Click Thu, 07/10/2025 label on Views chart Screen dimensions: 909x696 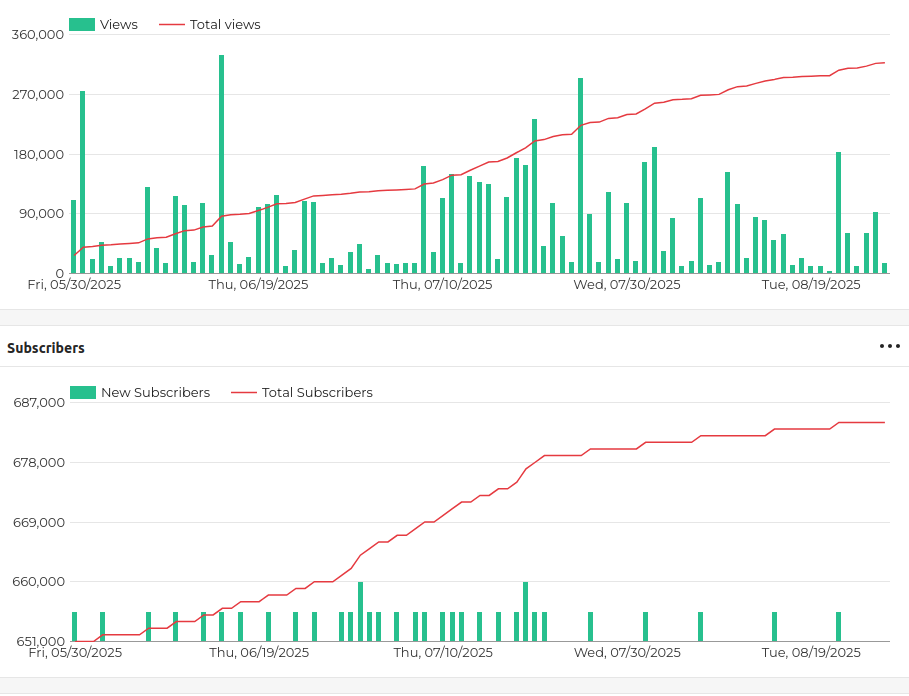442,285
